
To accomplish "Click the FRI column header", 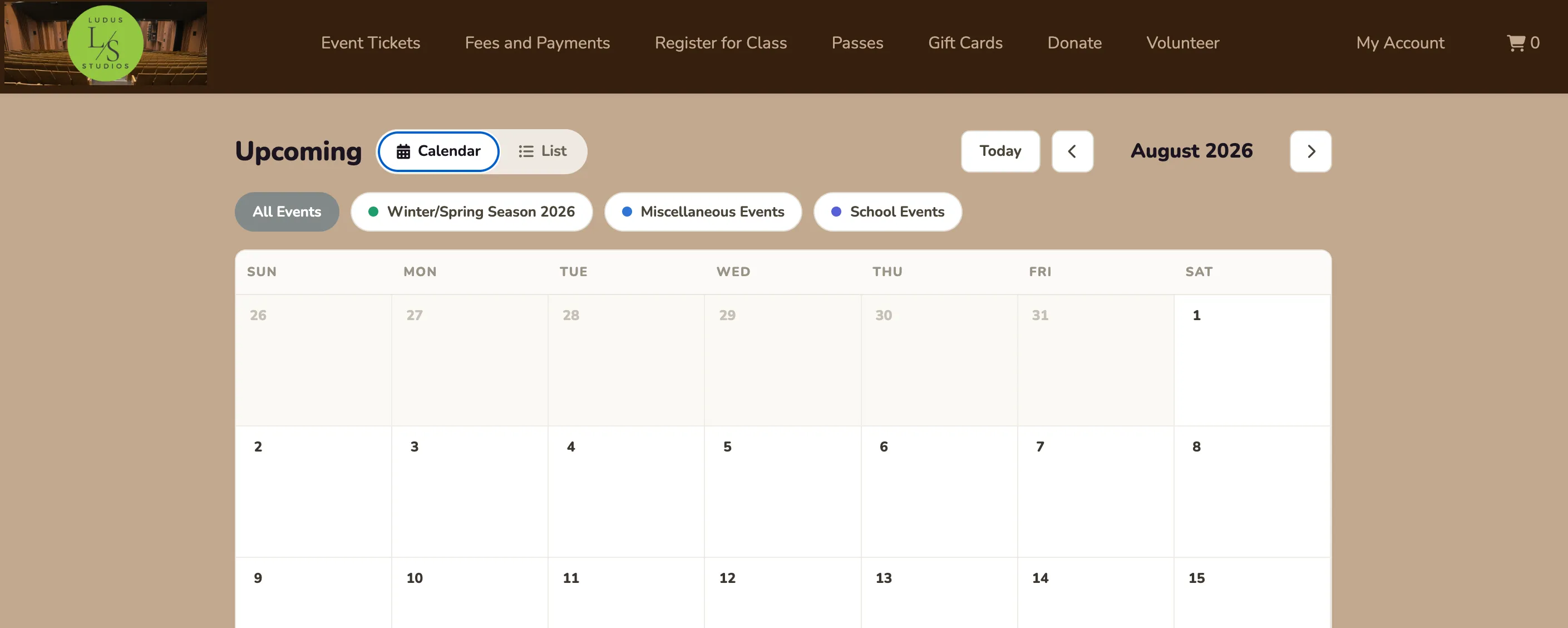I will (x=1041, y=272).
